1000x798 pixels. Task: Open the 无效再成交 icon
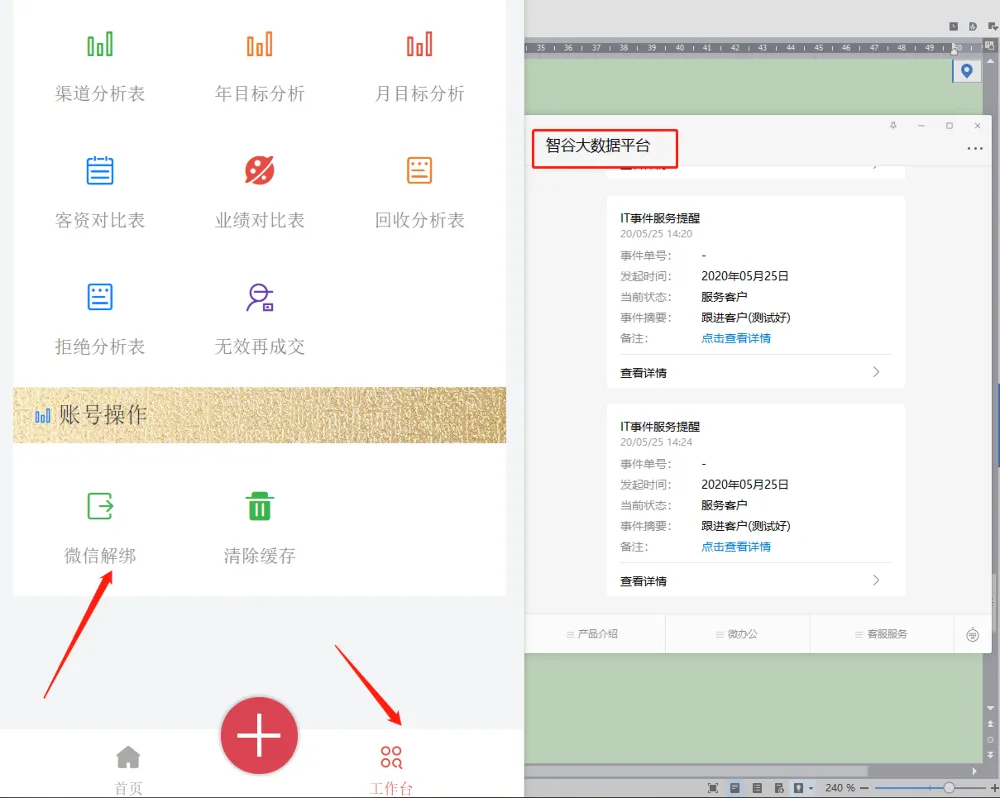[x=260, y=297]
